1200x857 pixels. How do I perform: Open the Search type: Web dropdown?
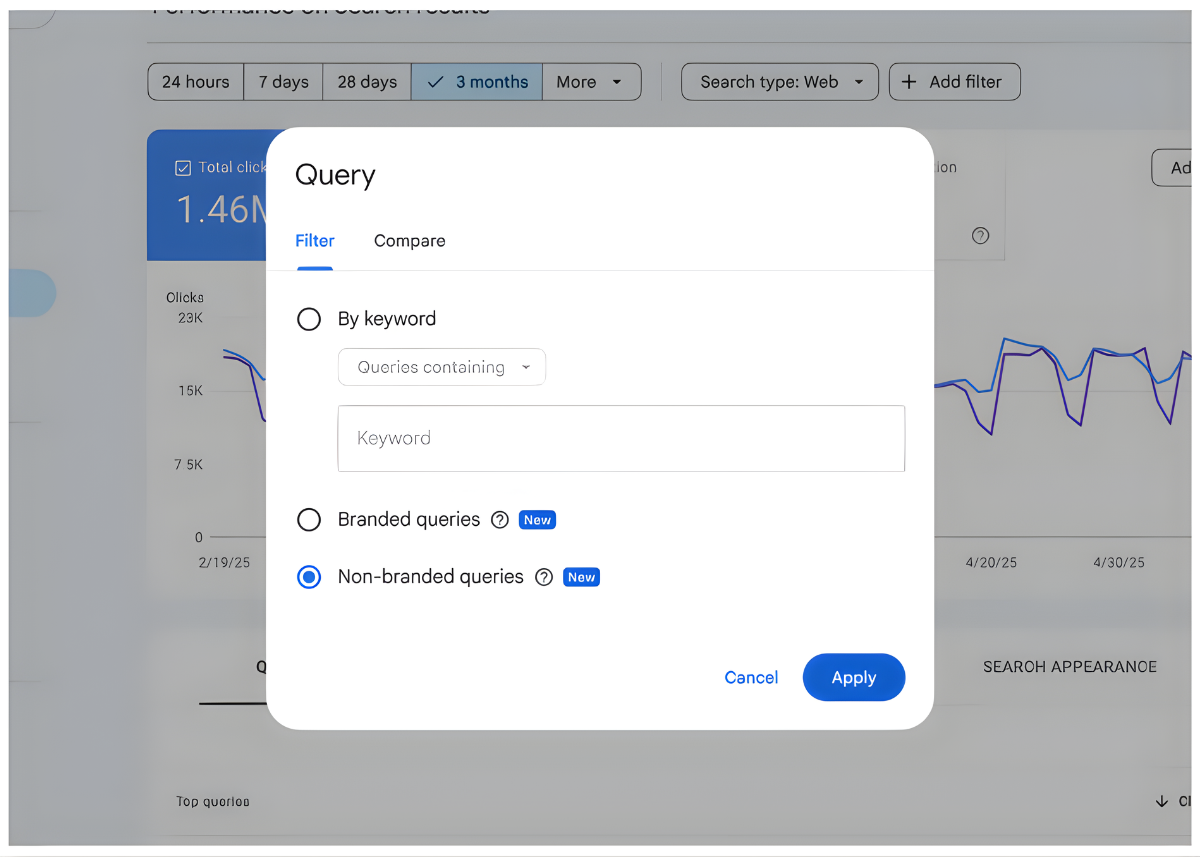(x=779, y=81)
